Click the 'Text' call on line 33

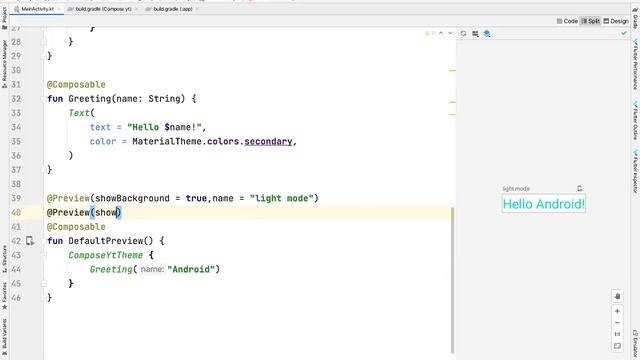point(79,113)
